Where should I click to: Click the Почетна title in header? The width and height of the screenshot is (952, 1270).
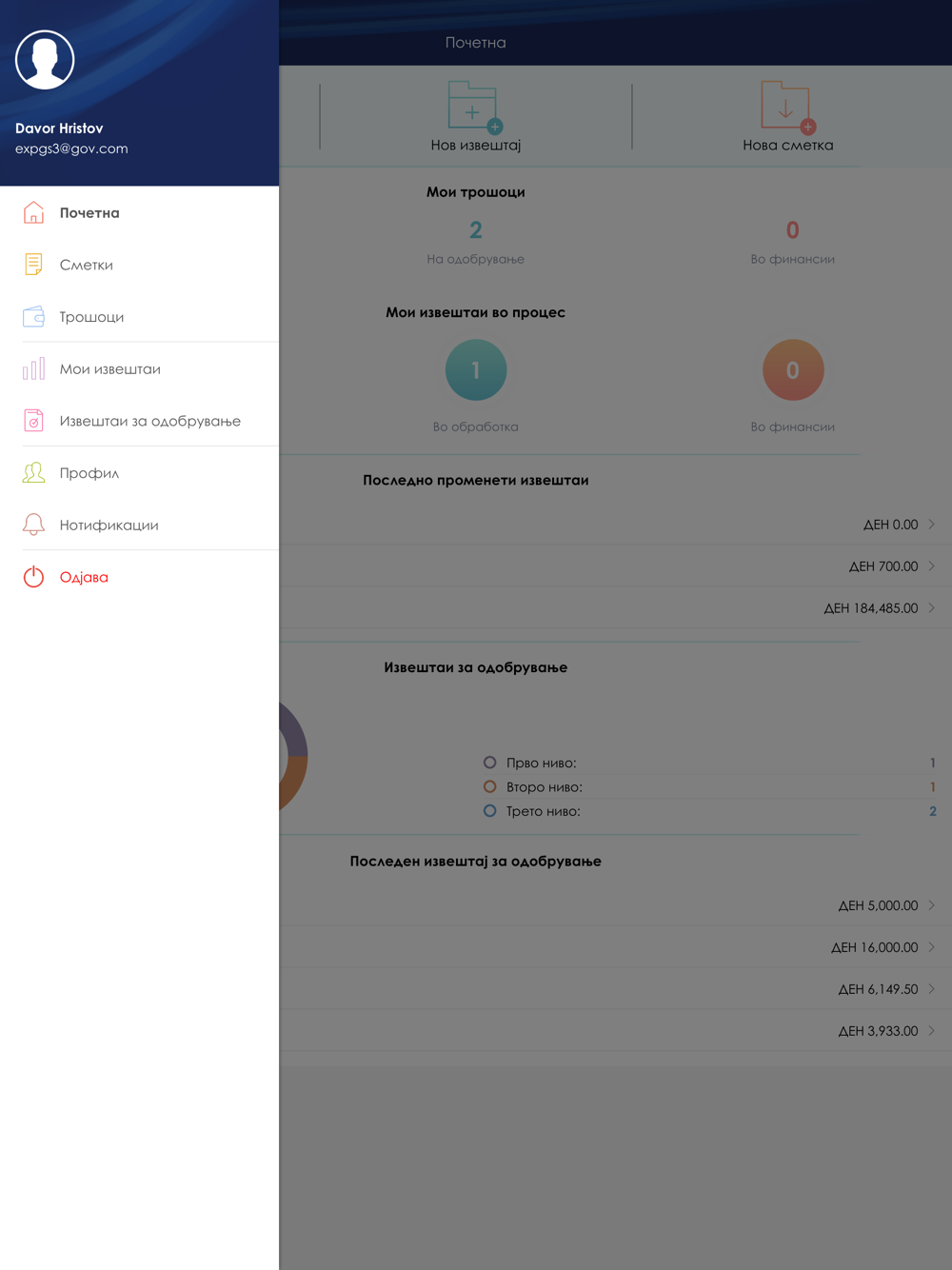click(x=475, y=43)
